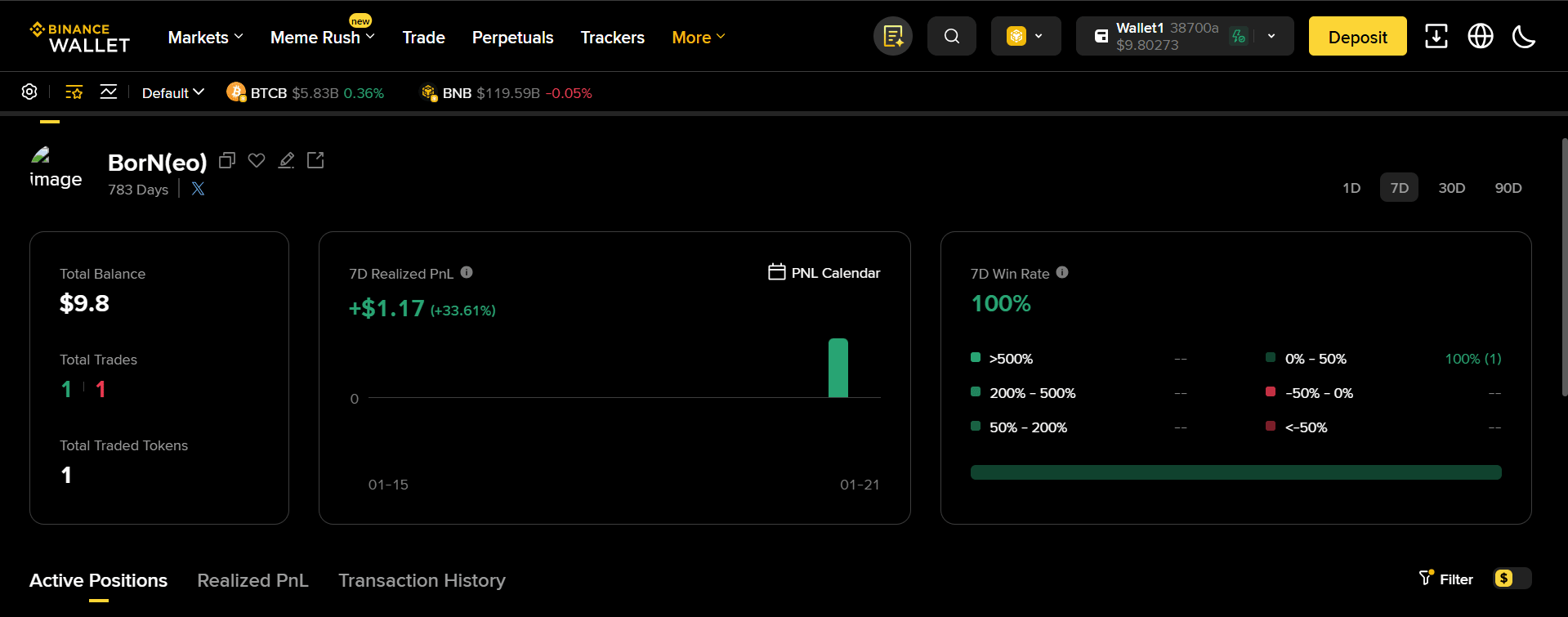This screenshot has height=617, width=1568.
Task: Click the win rate distribution bar
Action: [x=1236, y=472]
